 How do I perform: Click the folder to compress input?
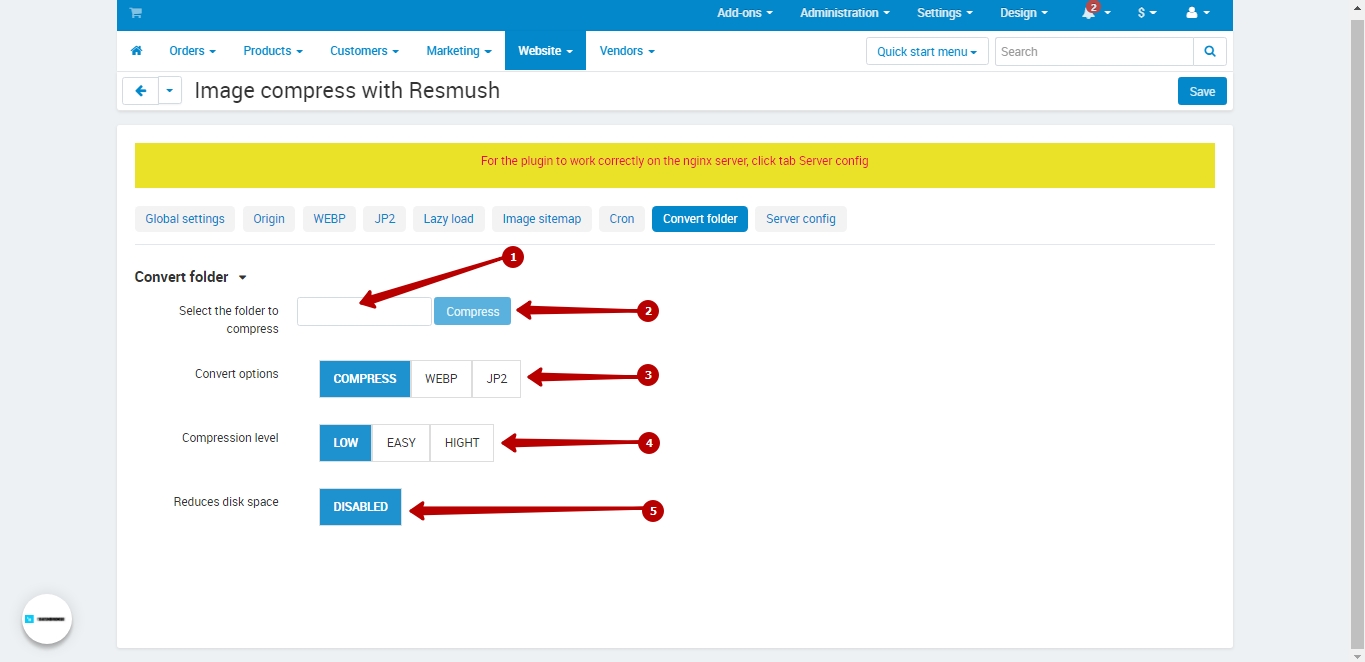[364, 311]
